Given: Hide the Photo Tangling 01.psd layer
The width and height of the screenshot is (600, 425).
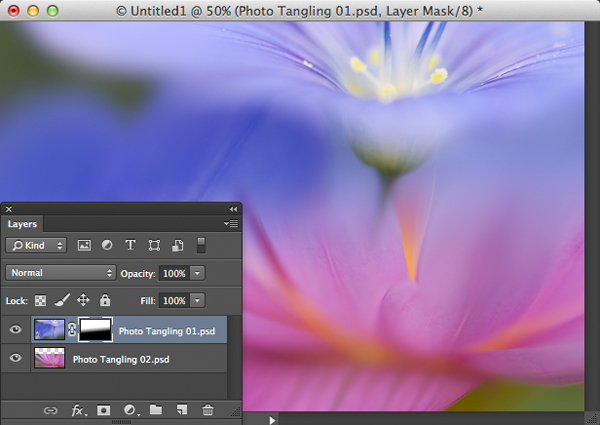Looking at the screenshot, I should click(x=16, y=329).
